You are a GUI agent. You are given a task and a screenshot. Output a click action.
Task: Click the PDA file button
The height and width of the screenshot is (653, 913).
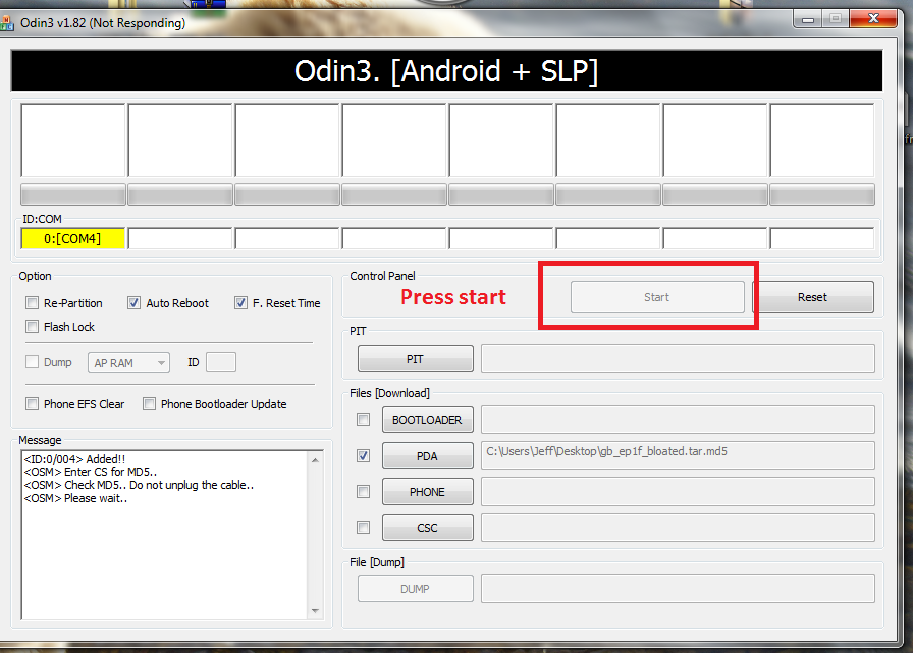[x=427, y=456]
